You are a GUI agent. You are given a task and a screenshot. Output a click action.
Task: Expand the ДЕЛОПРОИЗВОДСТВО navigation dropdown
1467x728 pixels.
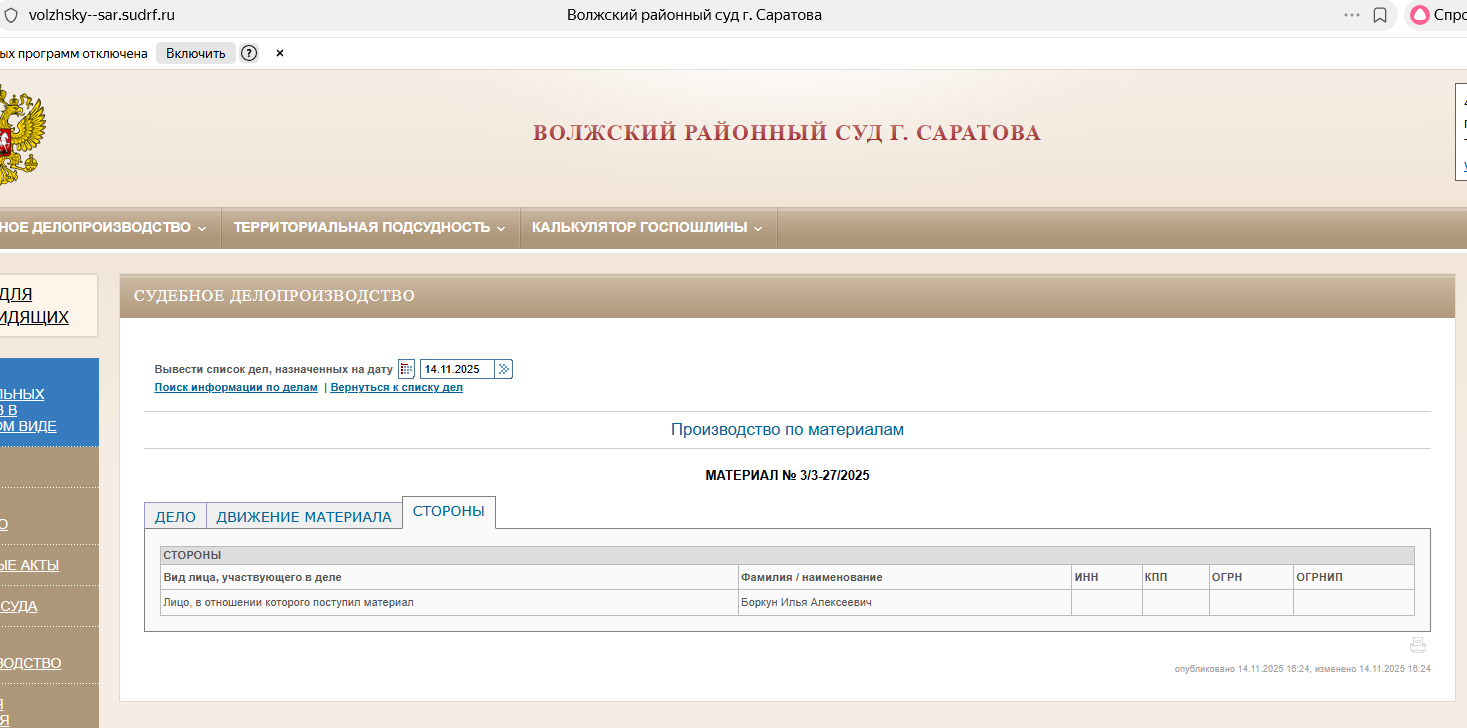pyautogui.click(x=100, y=228)
